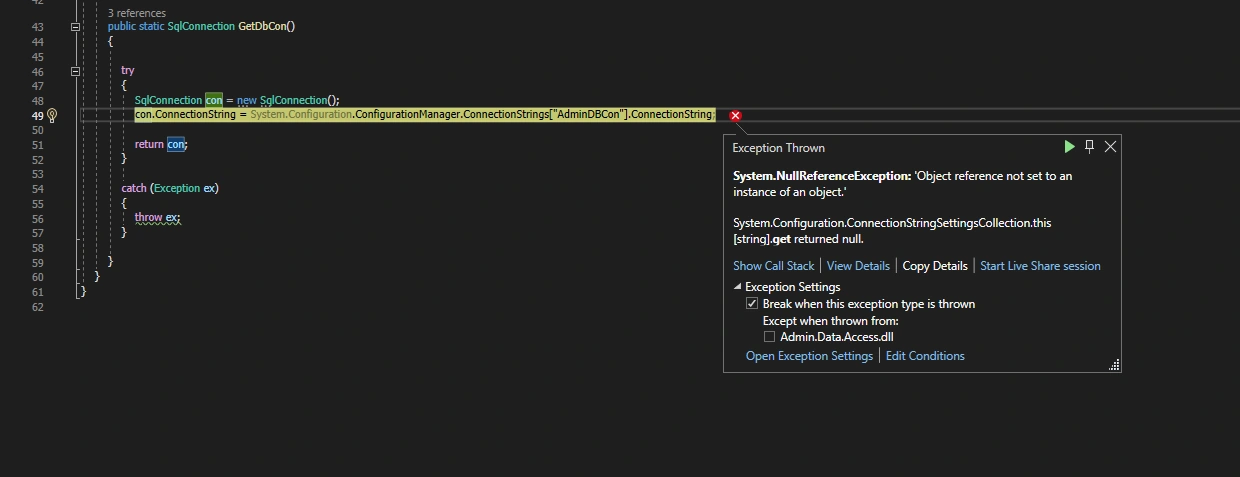Click the throw ex statement
The height and width of the screenshot is (477, 1240).
[158, 217]
